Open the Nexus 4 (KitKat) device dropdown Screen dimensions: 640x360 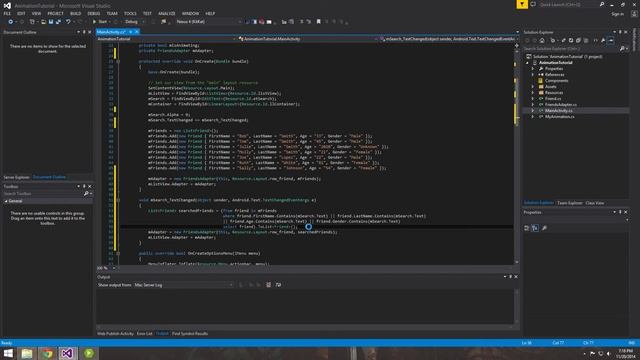click(x=208, y=22)
